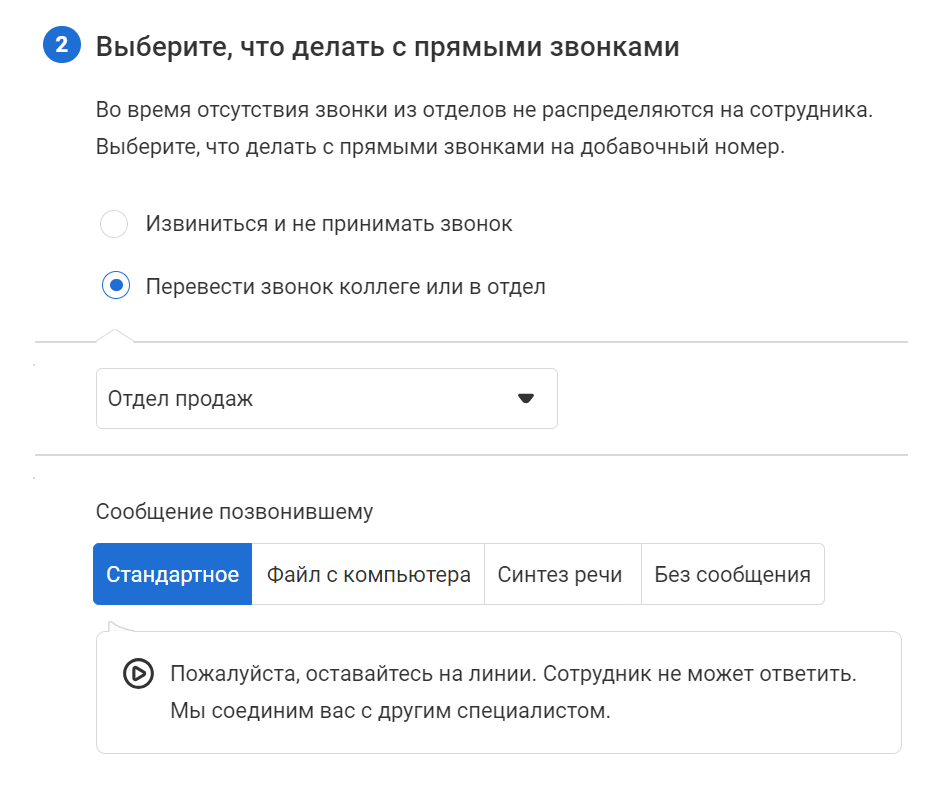This screenshot has width=938, height=786.
Task: Click the 'Сообщение позвонившему' section label
Action: coord(234,512)
